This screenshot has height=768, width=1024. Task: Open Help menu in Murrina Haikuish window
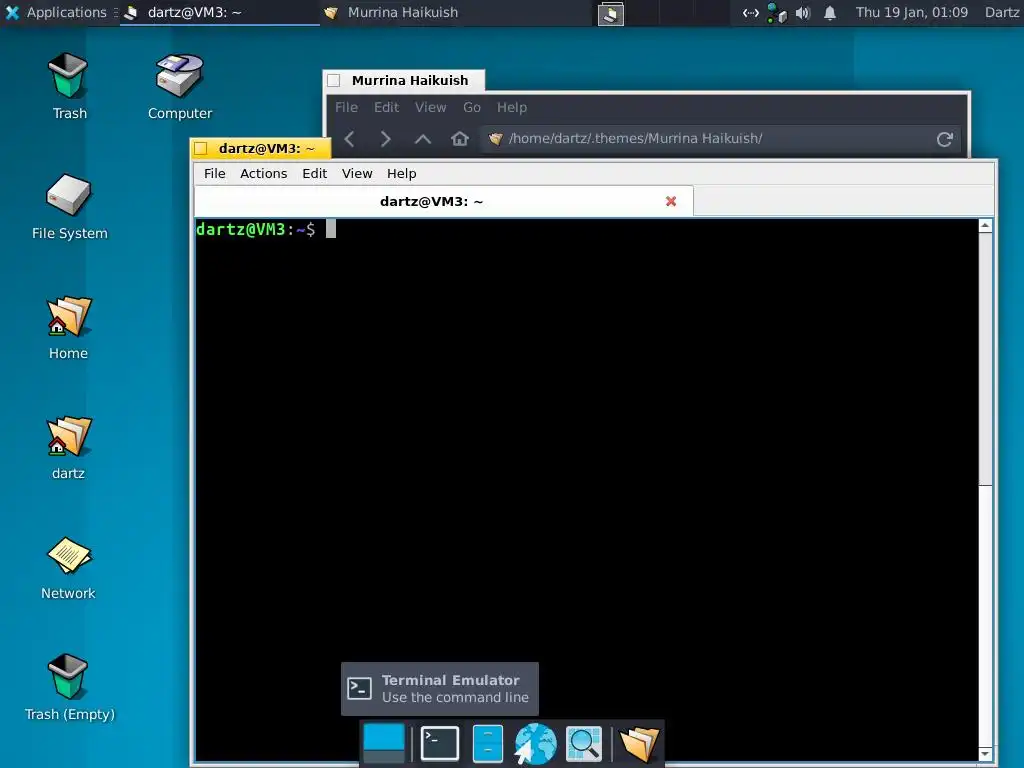click(511, 108)
